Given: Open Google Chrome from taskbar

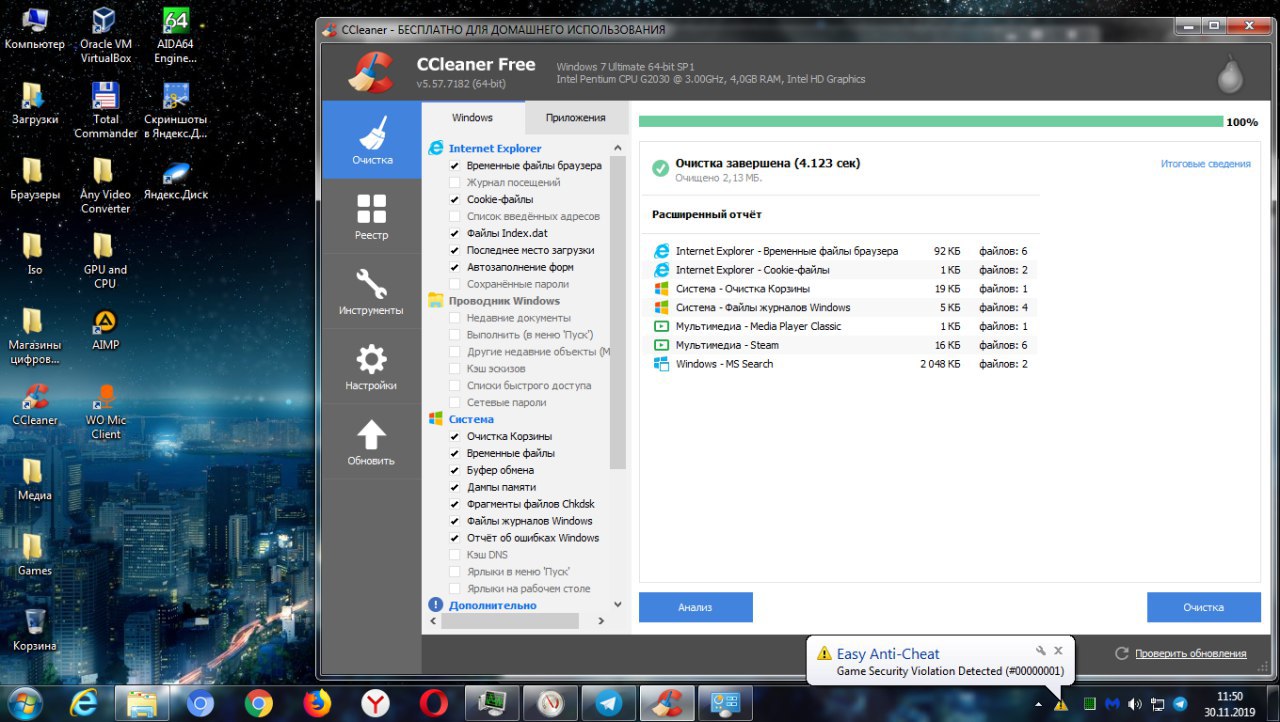Looking at the screenshot, I should (258, 704).
